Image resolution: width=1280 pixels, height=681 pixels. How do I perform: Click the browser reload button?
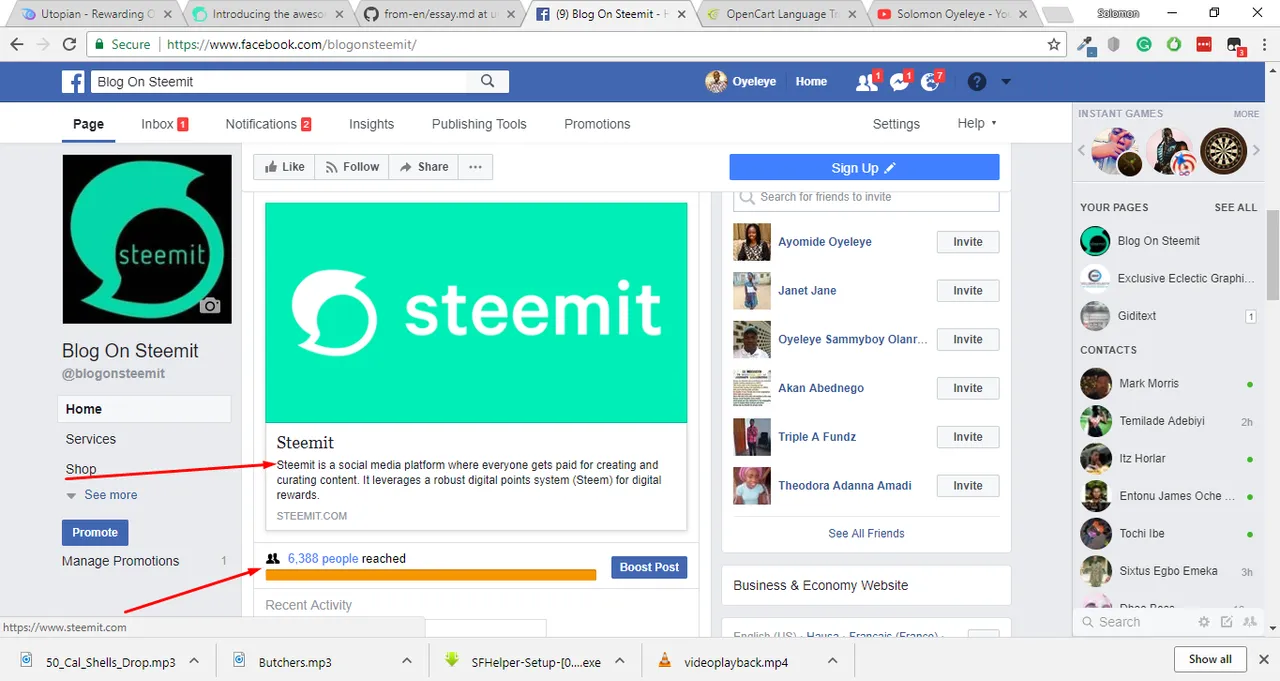tap(69, 44)
